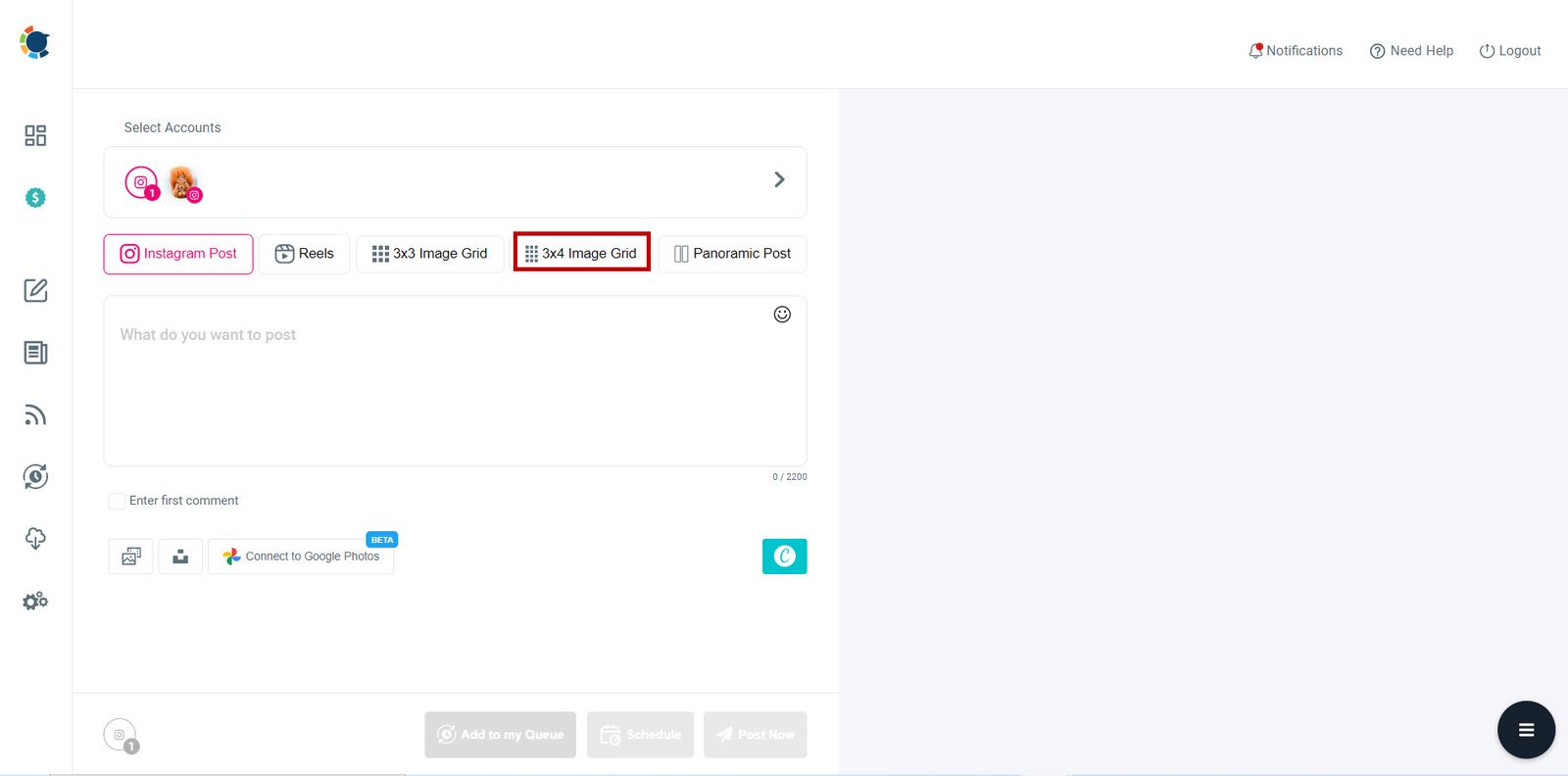Expand the Select Accounts chevron arrow
This screenshot has height=776, width=1568.
pyautogui.click(x=779, y=179)
